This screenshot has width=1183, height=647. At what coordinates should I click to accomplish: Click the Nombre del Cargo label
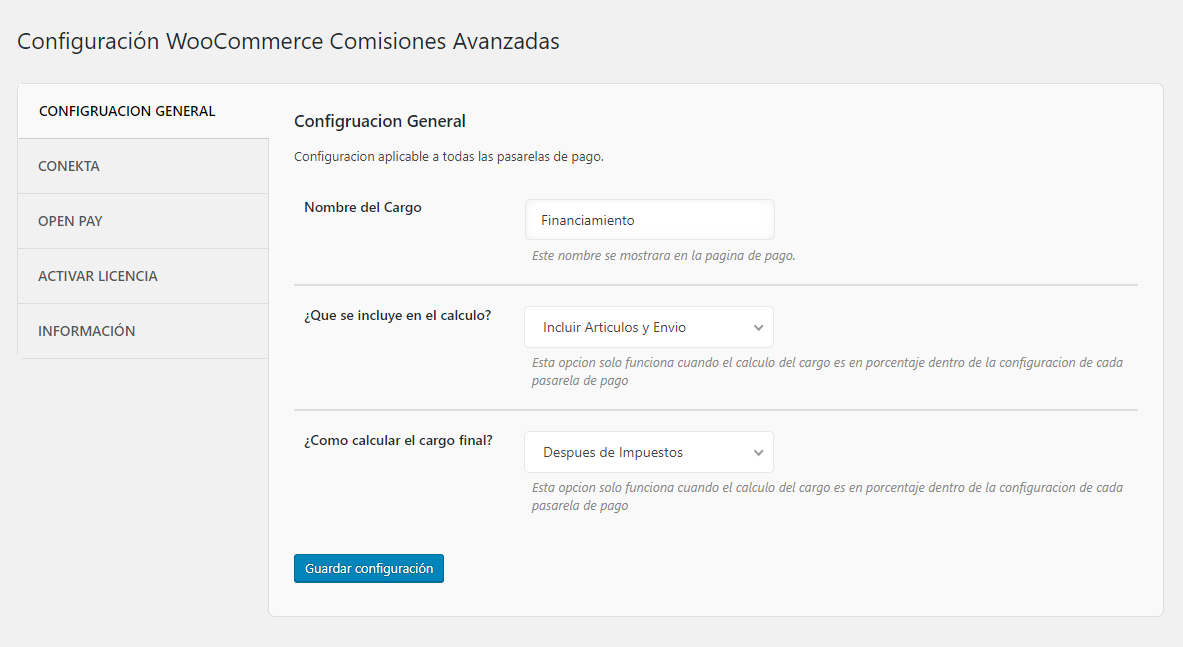click(x=363, y=208)
